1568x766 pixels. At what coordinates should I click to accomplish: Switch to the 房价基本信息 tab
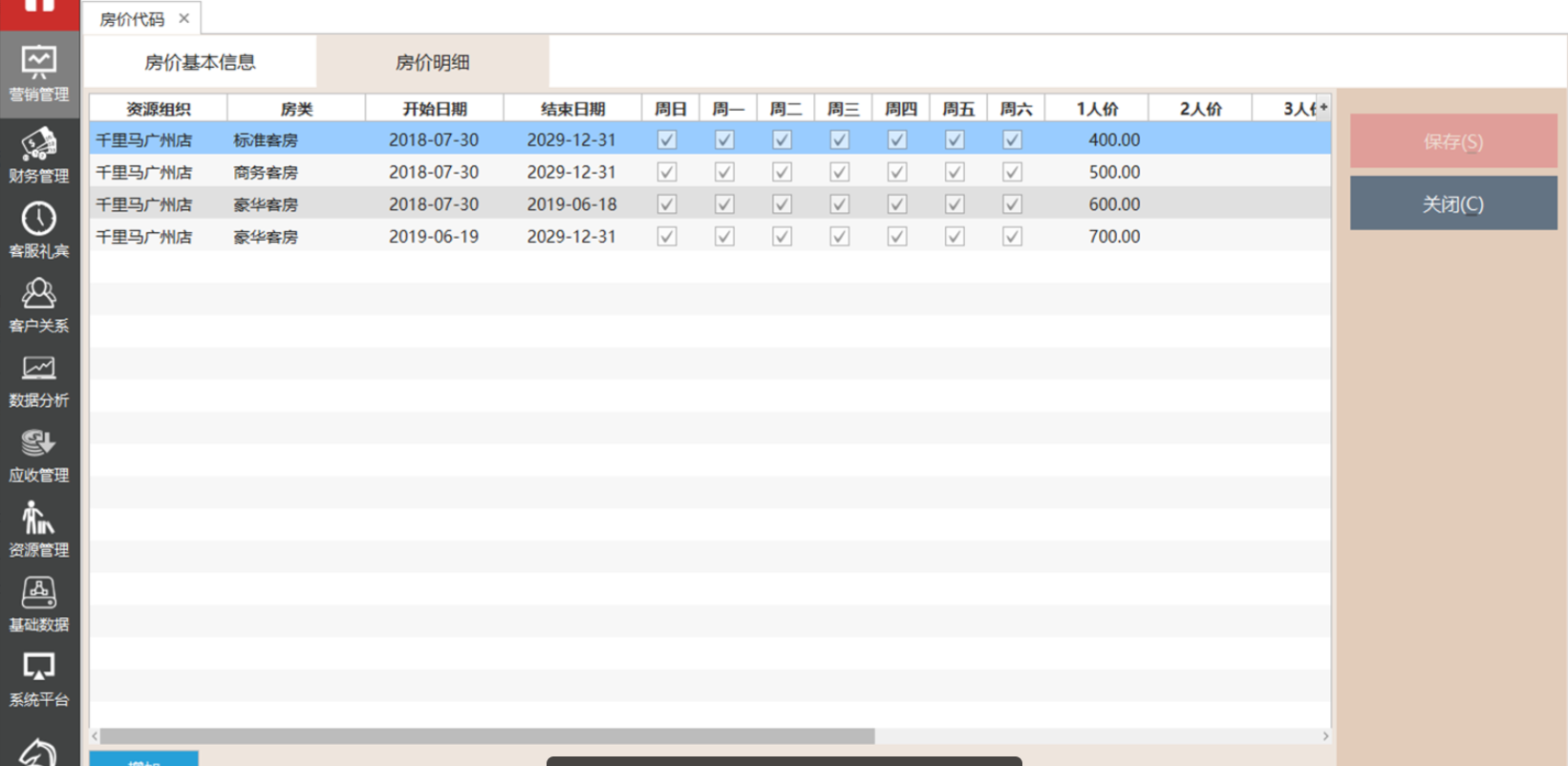[200, 63]
